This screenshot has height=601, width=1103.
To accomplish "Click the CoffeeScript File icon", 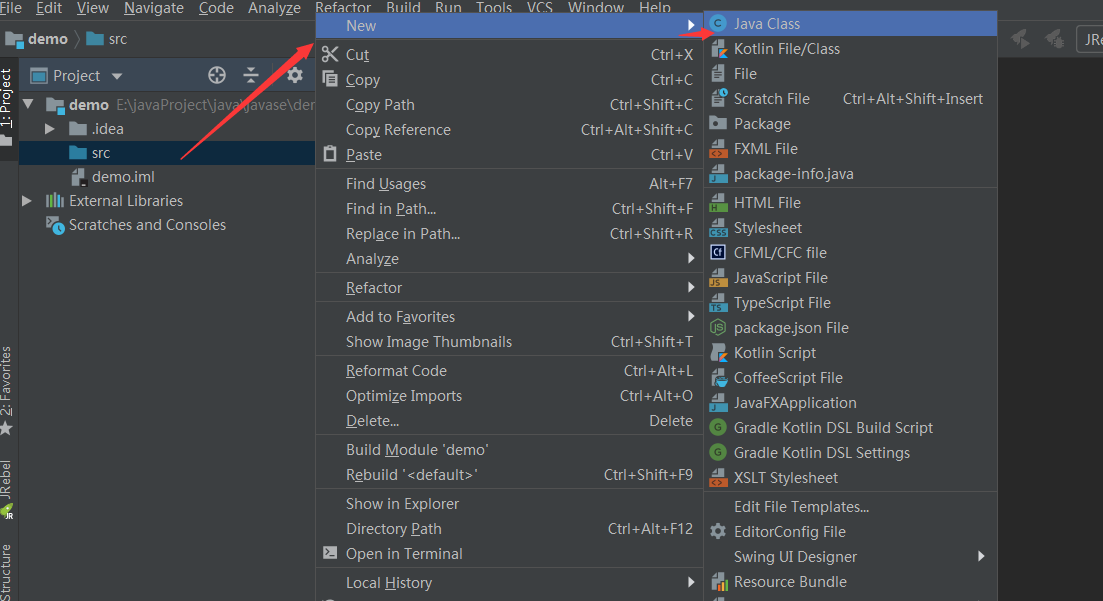I will pos(718,378).
